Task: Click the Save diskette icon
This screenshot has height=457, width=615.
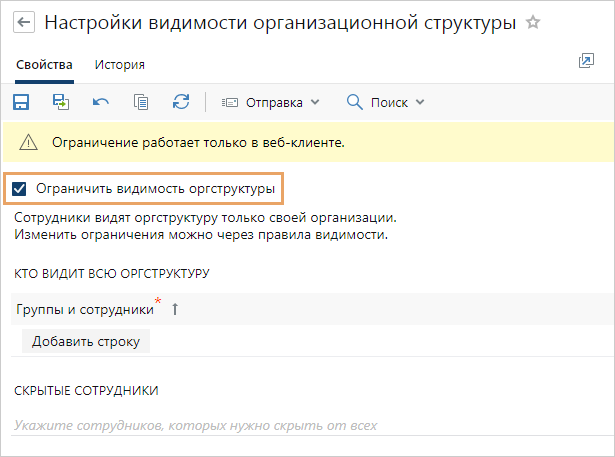Action: [x=21, y=101]
